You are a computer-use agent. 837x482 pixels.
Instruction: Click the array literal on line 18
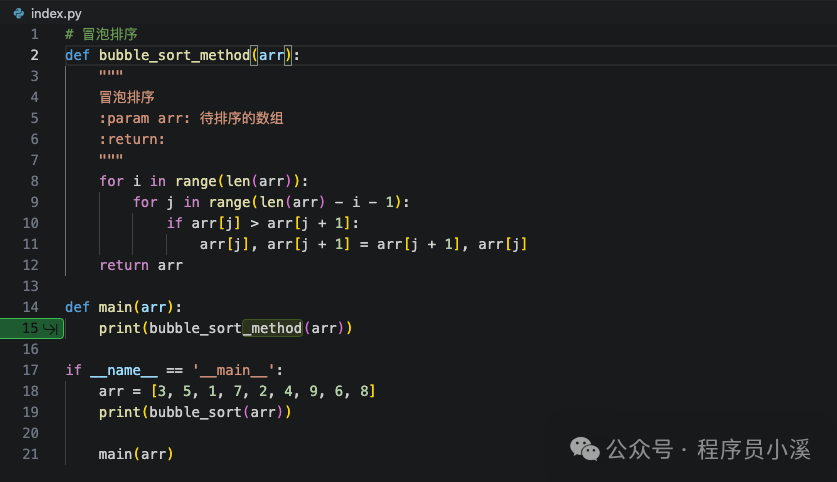pos(262,391)
